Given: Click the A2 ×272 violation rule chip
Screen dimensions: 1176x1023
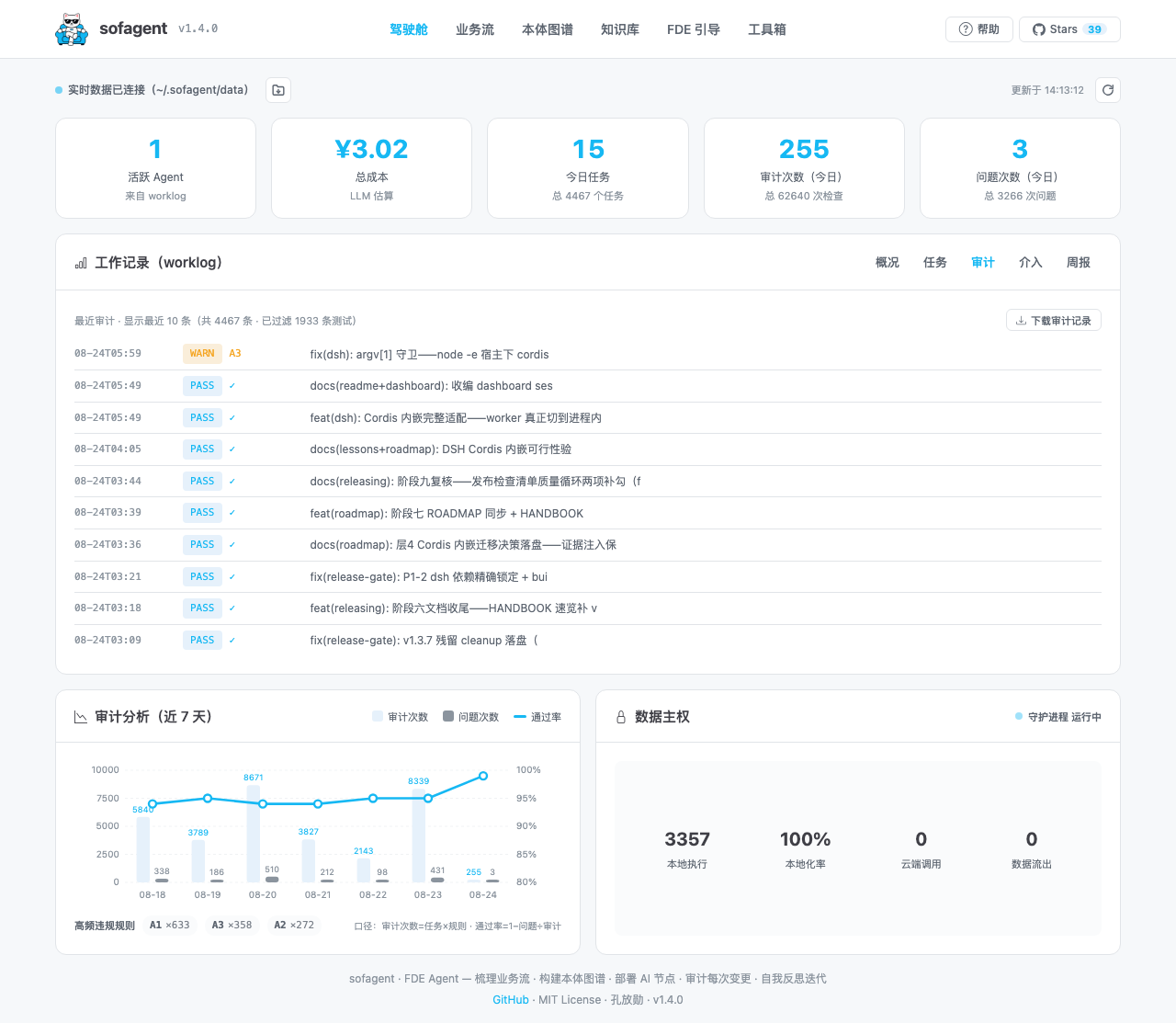Looking at the screenshot, I should [294, 926].
